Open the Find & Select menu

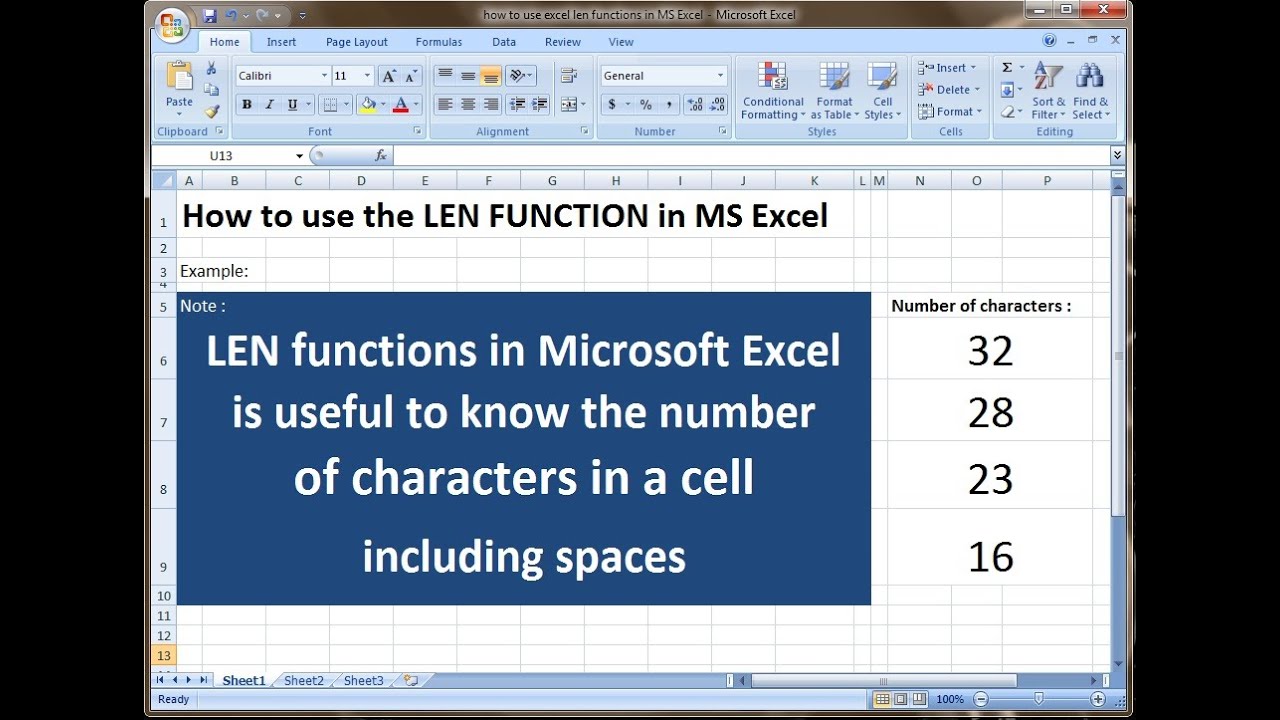tap(1091, 91)
